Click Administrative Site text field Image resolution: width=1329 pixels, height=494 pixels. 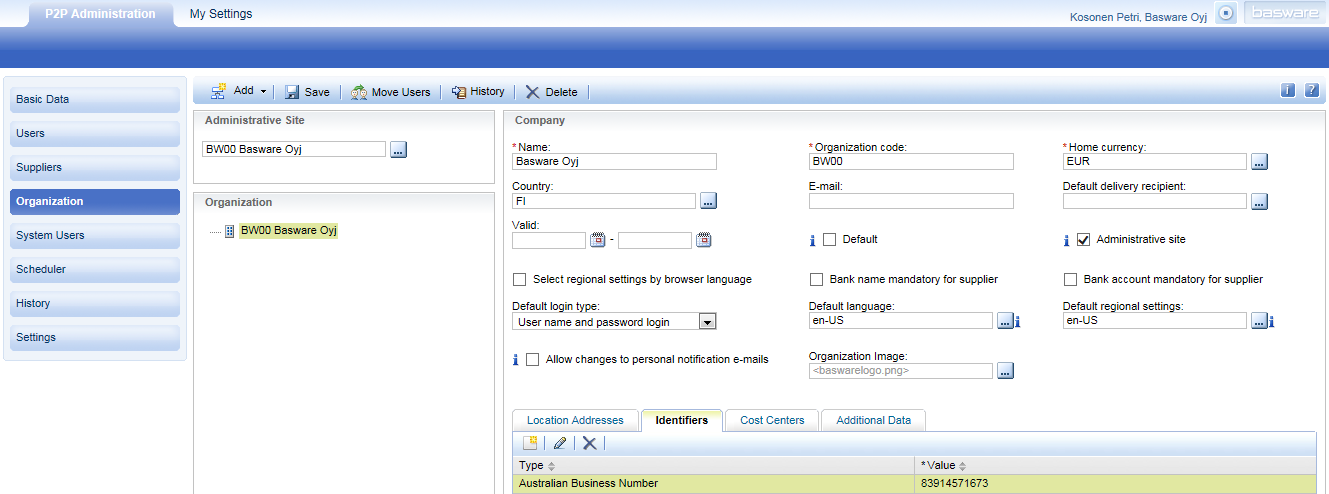[x=293, y=149]
